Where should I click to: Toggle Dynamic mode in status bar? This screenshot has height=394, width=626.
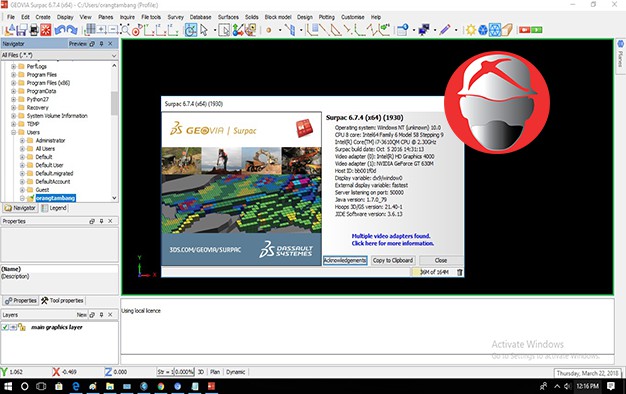pos(236,372)
